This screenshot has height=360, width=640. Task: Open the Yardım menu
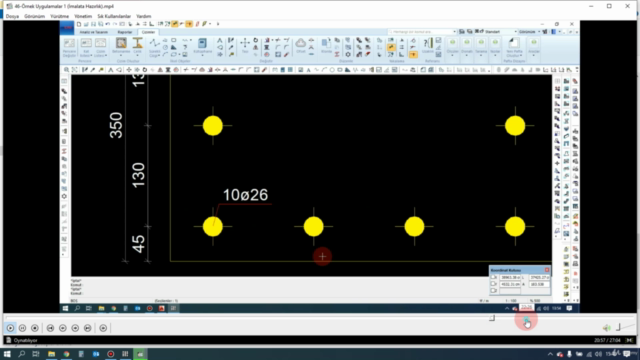(144, 16)
